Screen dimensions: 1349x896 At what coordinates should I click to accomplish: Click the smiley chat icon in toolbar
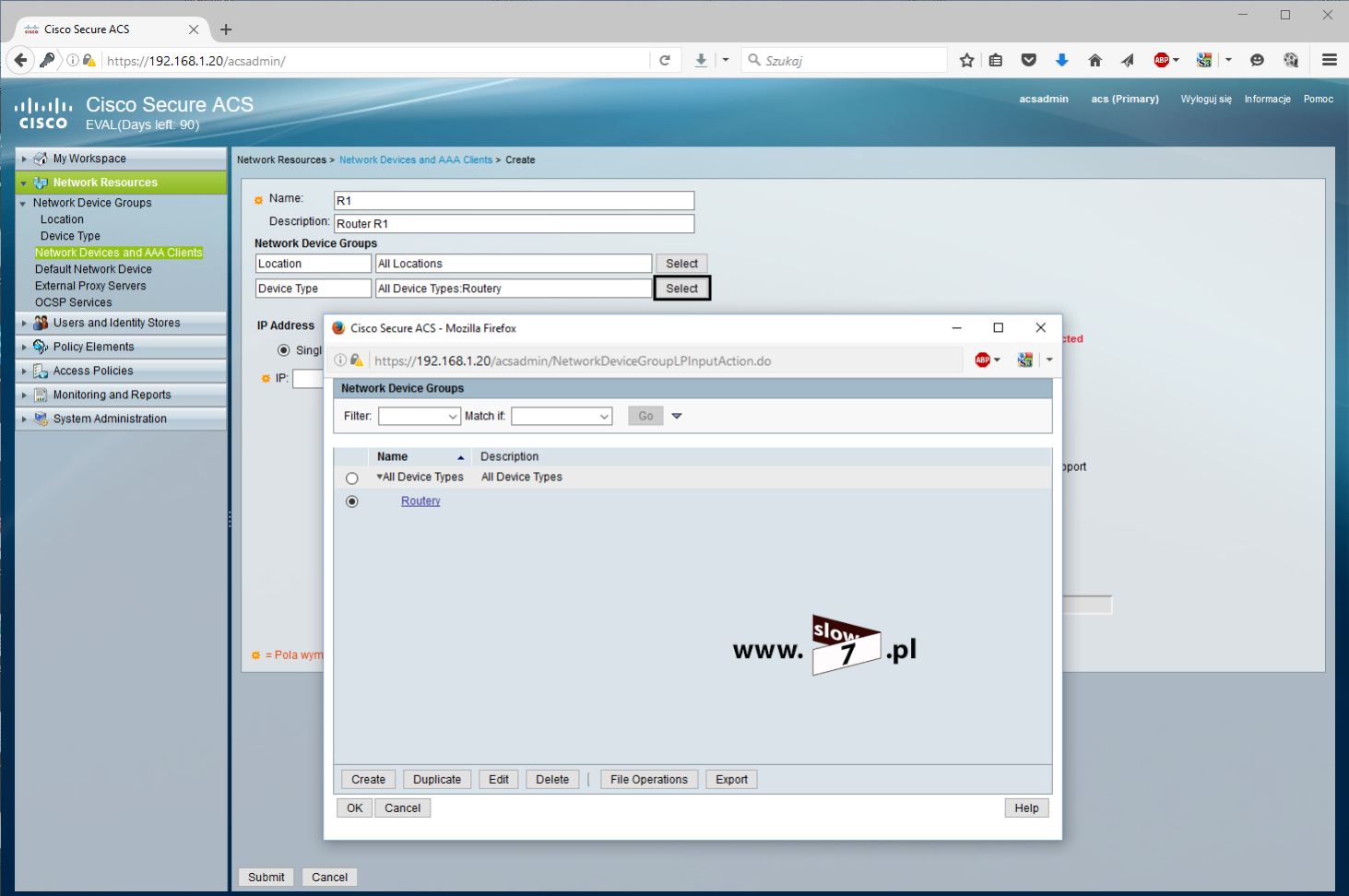click(x=1257, y=61)
